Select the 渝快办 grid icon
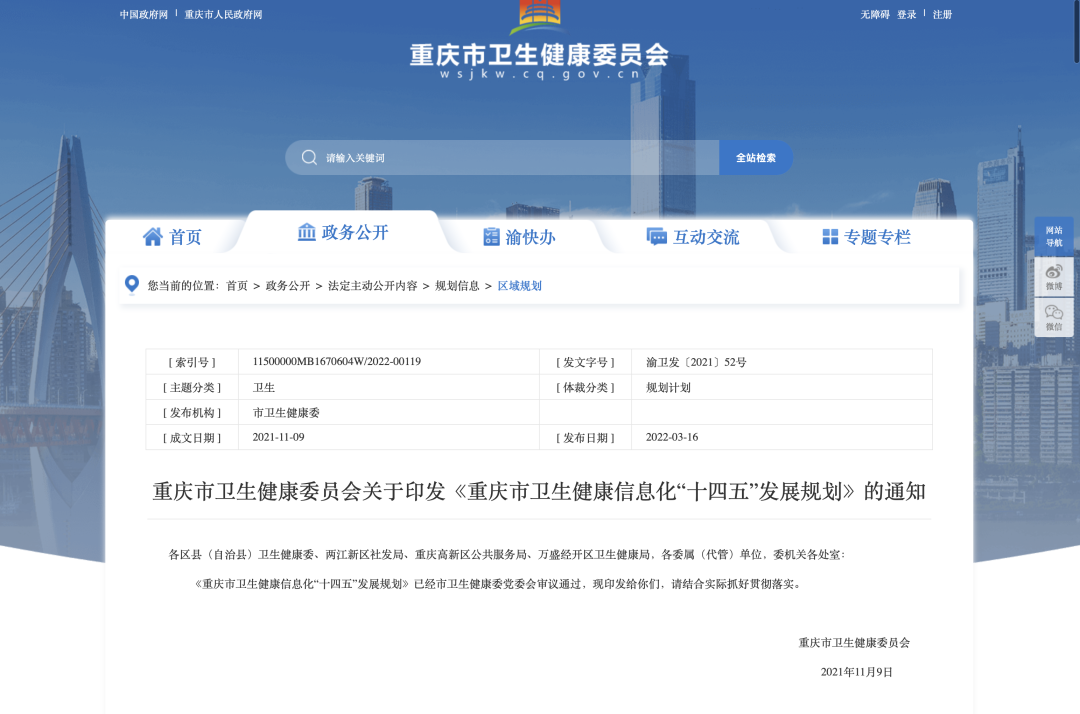Screen dimensions: 1080x714 coord(490,236)
